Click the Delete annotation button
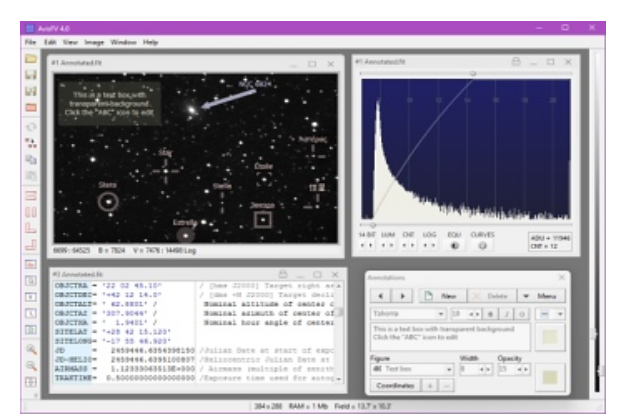The height and width of the screenshot is (417, 621). pyautogui.click(x=491, y=296)
